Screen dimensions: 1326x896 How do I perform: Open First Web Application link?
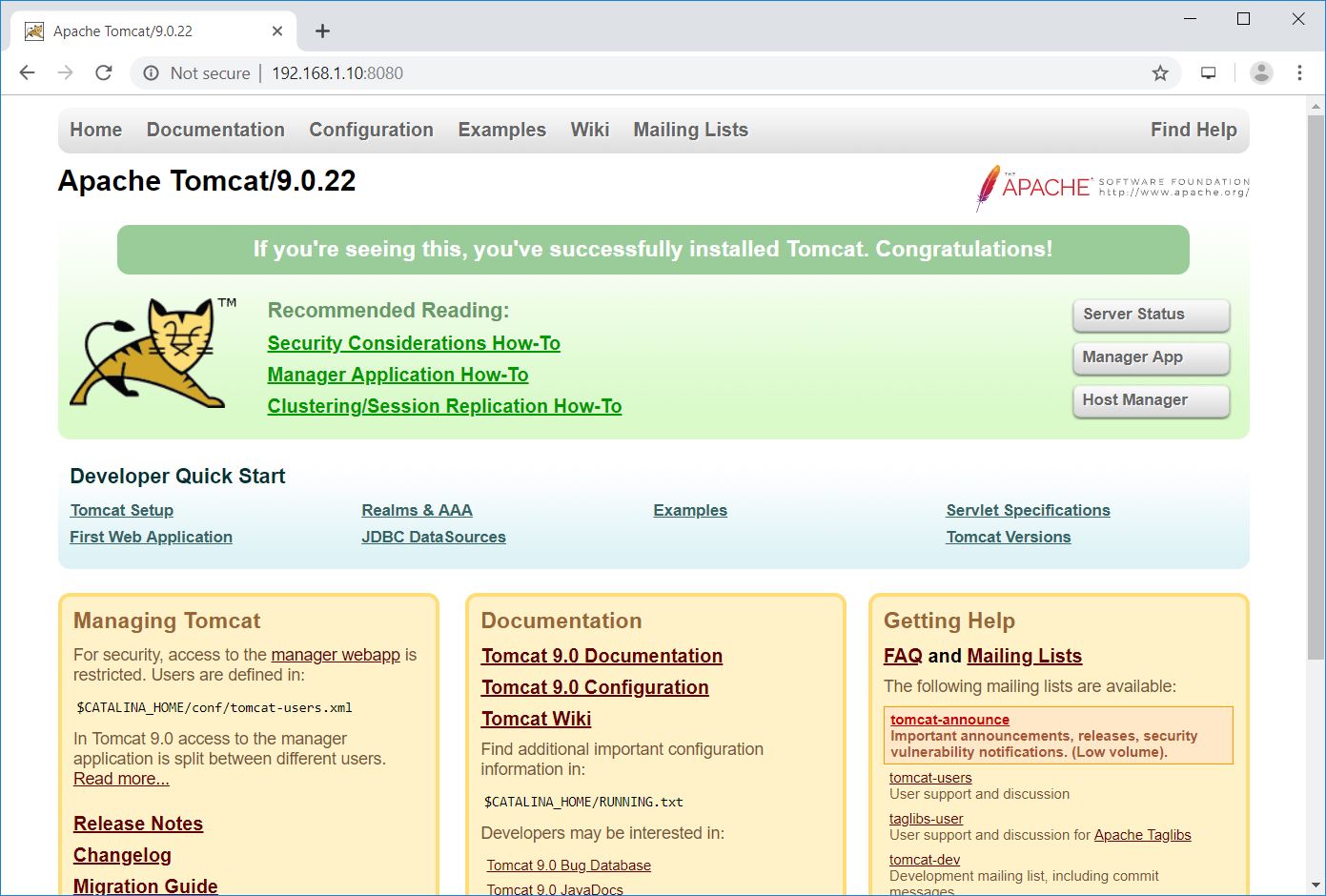151,537
